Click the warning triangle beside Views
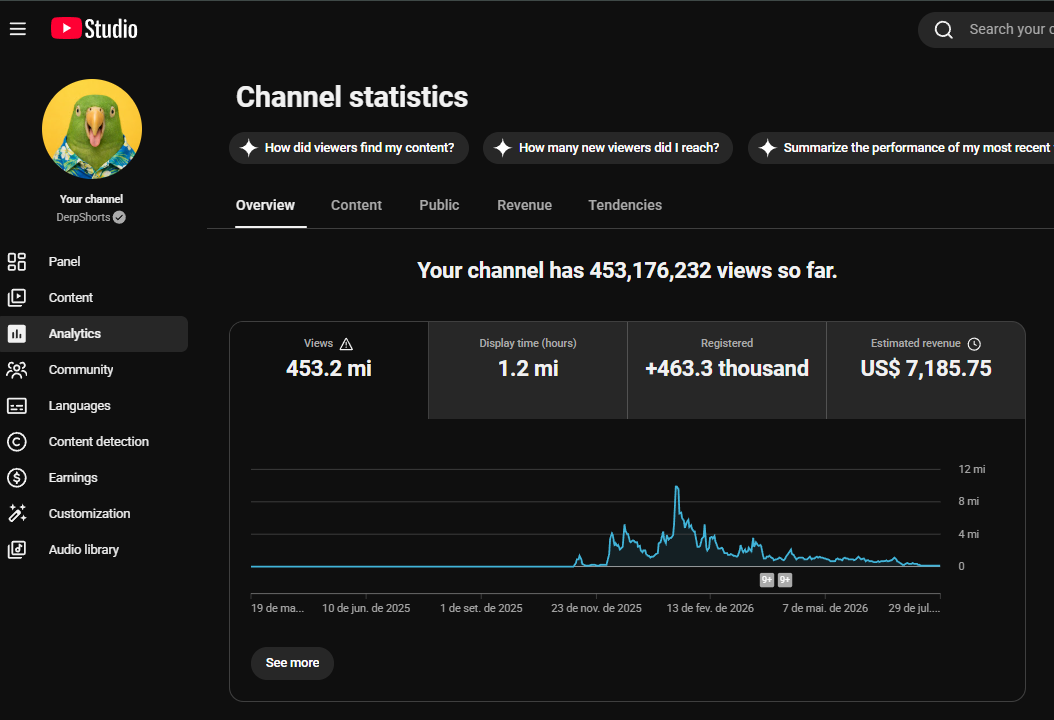The width and height of the screenshot is (1054, 720). [346, 344]
